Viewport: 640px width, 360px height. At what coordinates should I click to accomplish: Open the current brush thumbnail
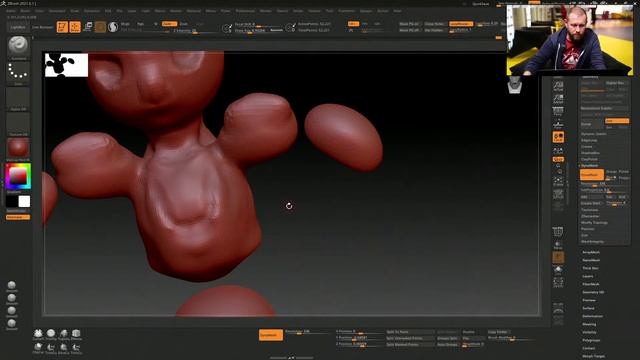18,46
